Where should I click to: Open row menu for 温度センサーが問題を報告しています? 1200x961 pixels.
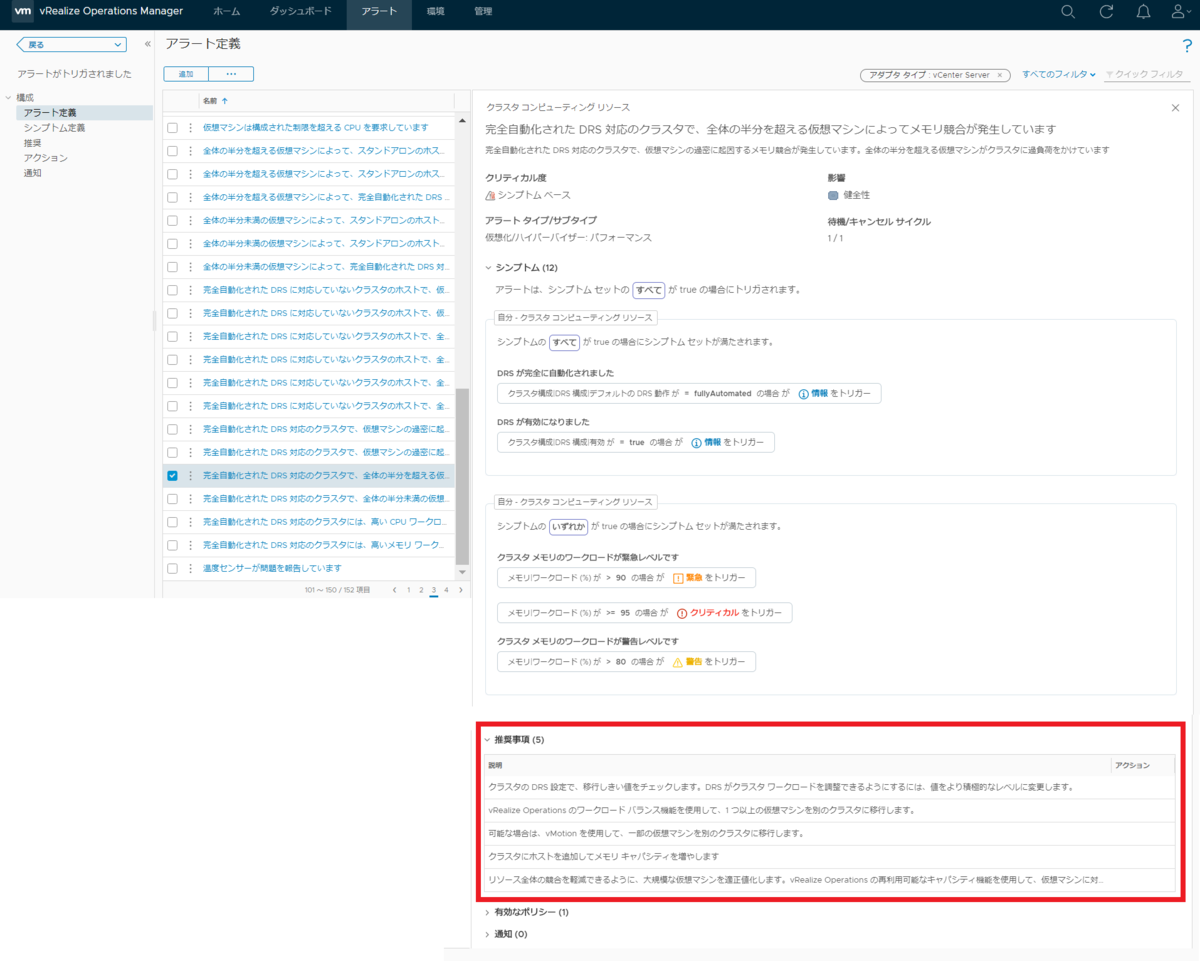190,568
